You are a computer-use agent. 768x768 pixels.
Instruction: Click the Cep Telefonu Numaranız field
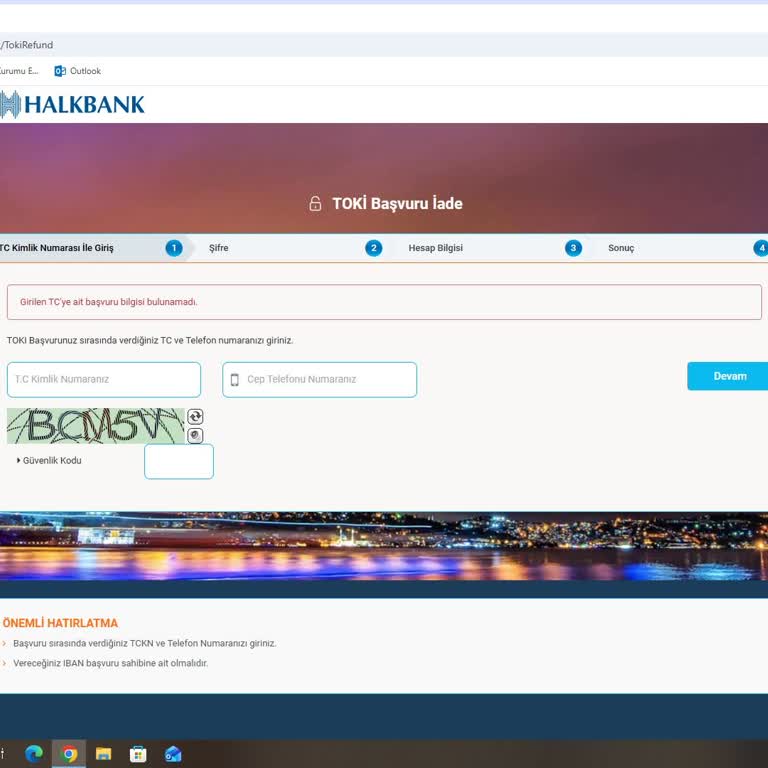click(319, 380)
